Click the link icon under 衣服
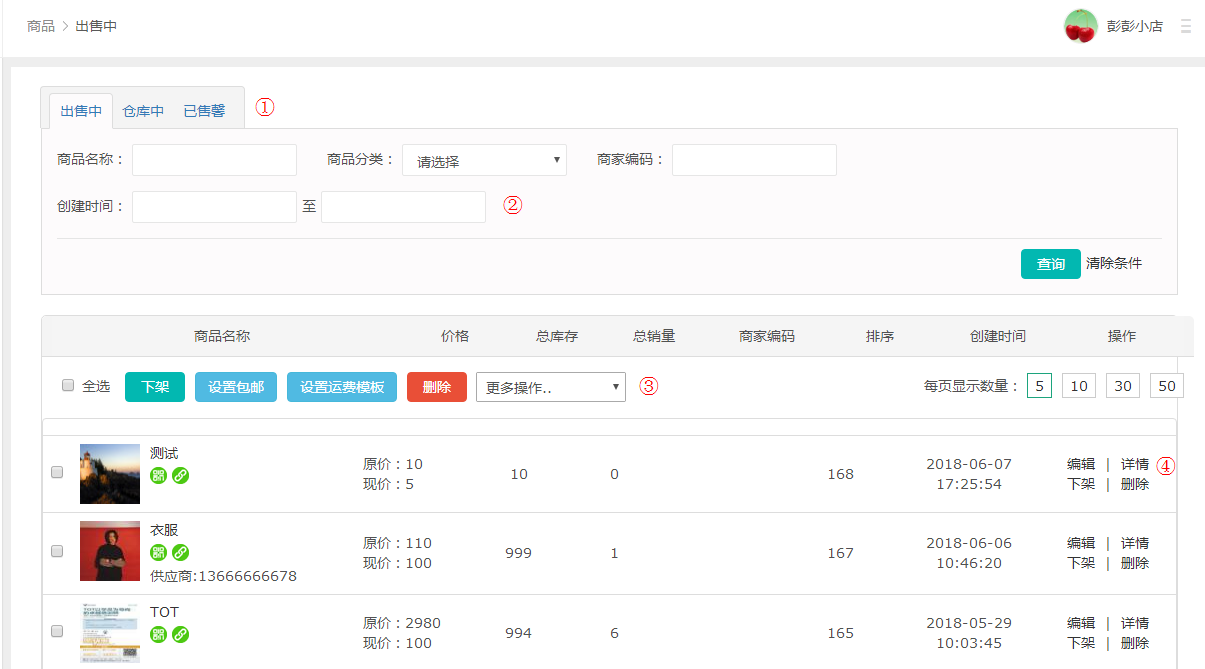 tap(180, 553)
